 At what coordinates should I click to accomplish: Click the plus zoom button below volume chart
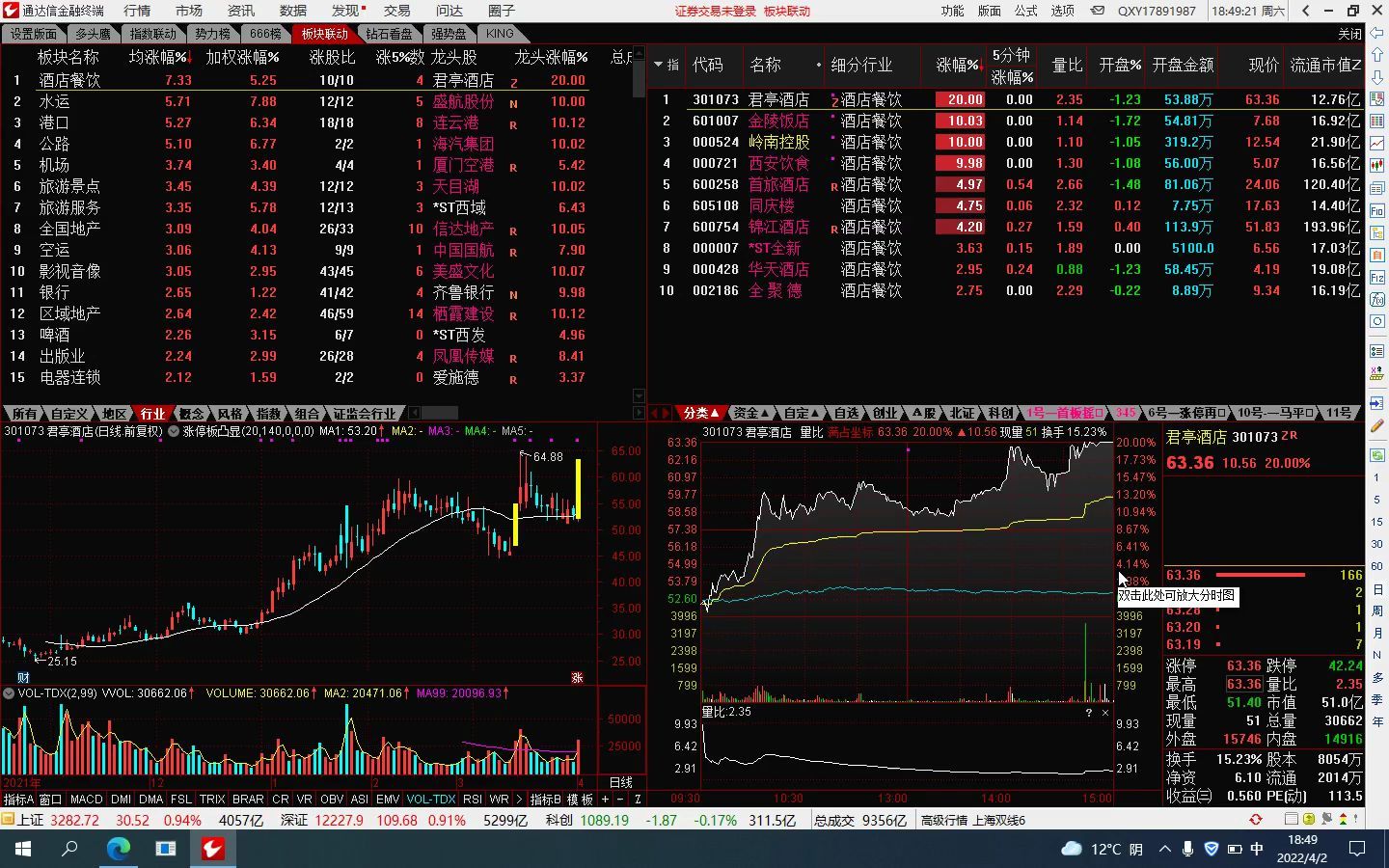(606, 799)
